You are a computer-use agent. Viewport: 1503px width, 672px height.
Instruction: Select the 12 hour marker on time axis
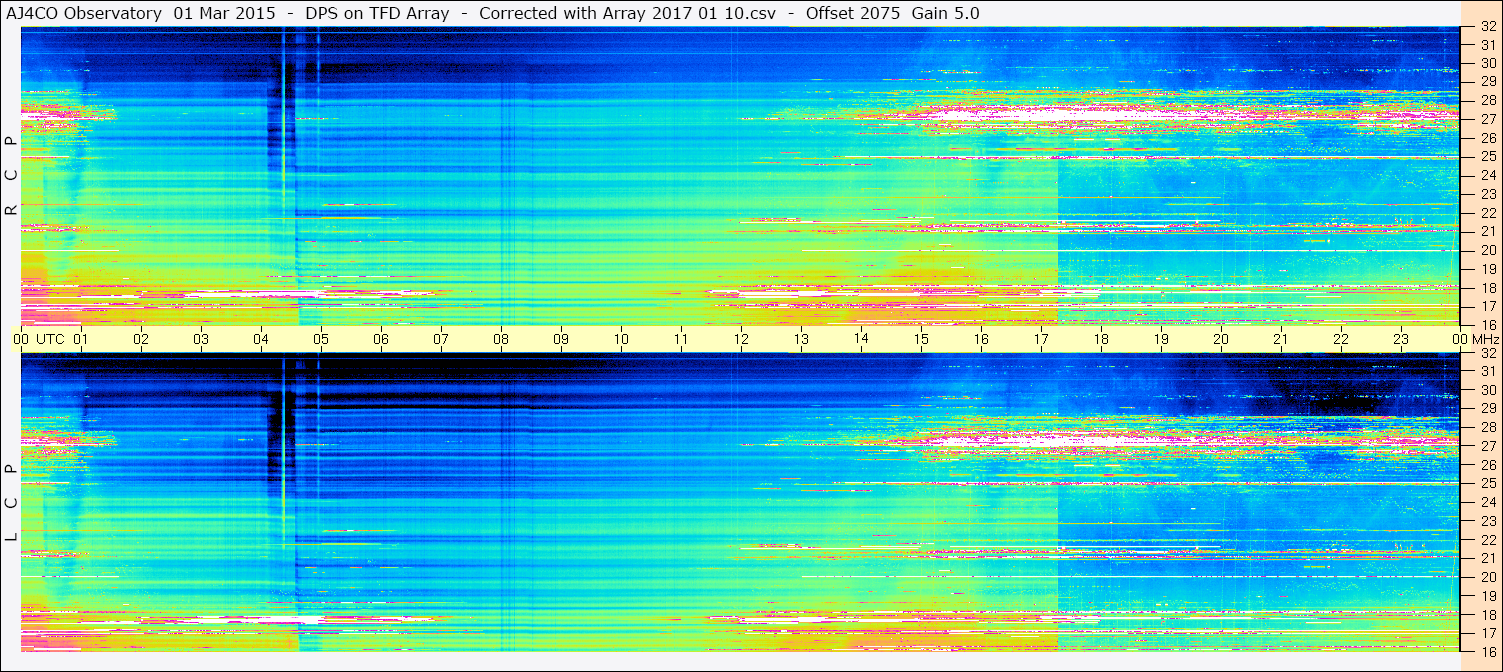(x=741, y=339)
